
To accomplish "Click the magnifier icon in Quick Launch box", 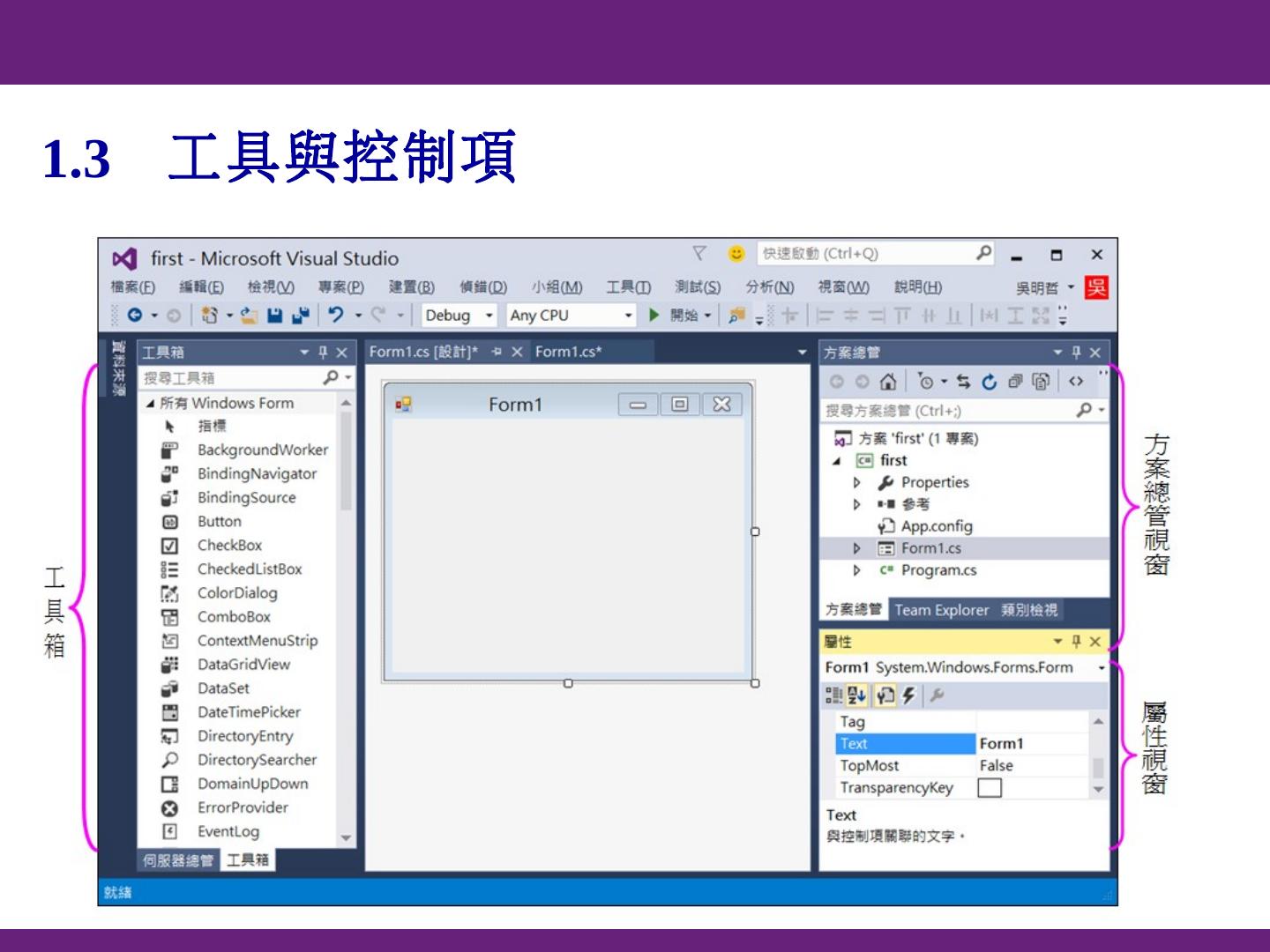I will click(x=983, y=253).
